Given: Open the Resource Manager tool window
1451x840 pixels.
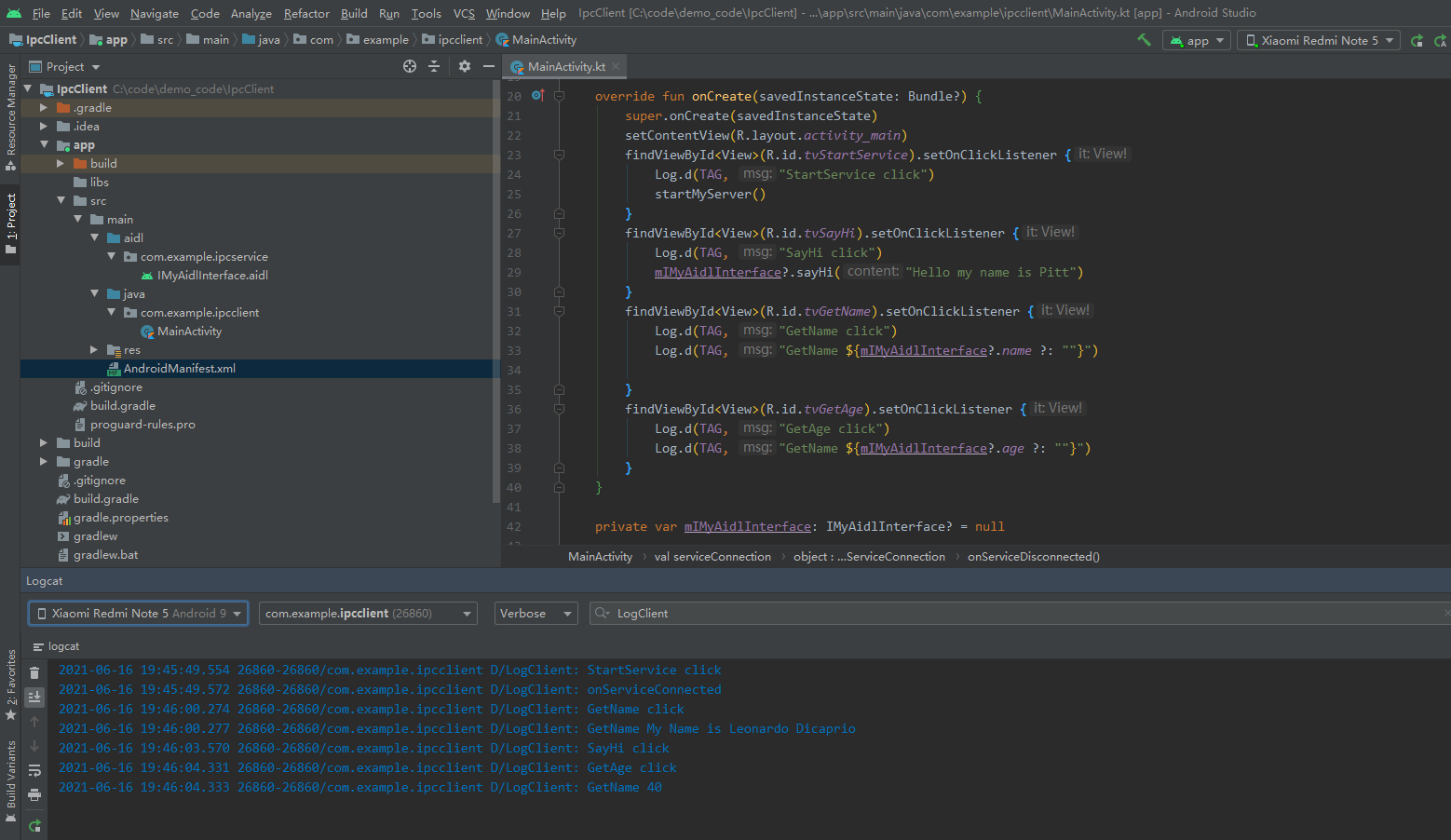Looking at the screenshot, I should point(10,115).
